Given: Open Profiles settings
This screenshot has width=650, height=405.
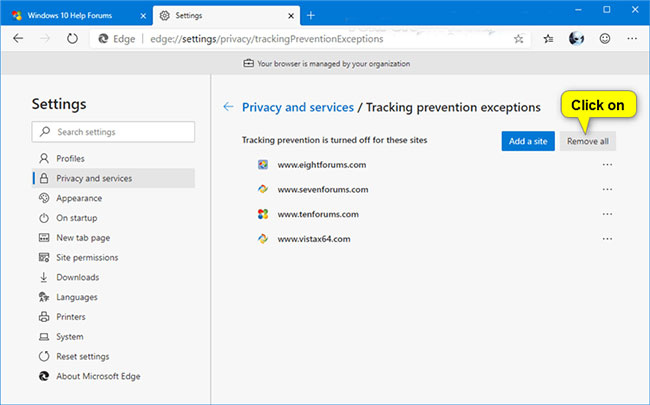Looking at the screenshot, I should (113, 158).
